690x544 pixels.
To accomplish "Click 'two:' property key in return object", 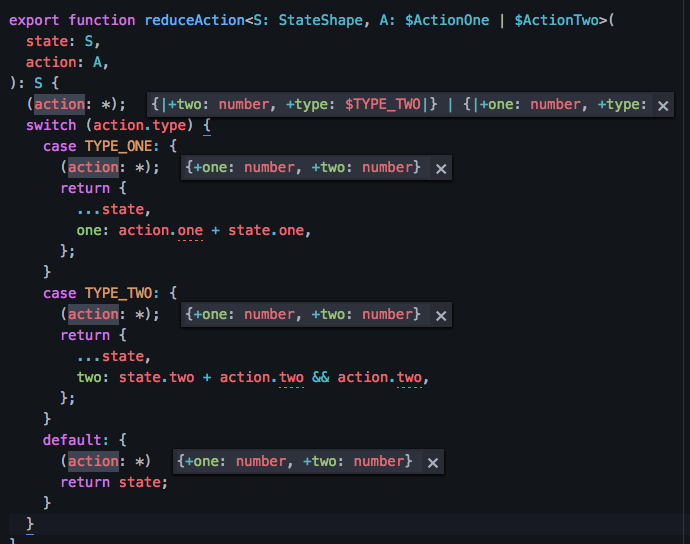I will click(x=92, y=377).
